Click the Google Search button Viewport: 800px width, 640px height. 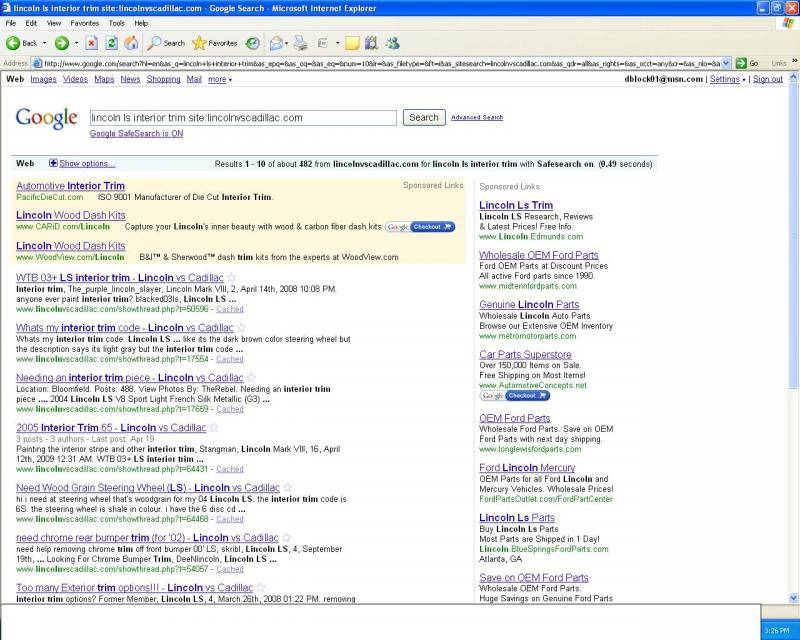(424, 117)
